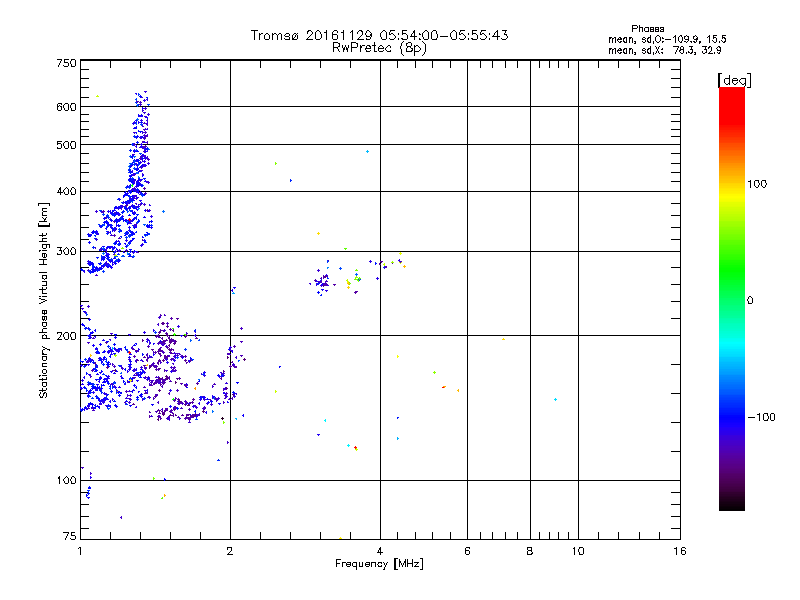Viewport: 800px width, 600px height.
Task: Click the 'RwPretec (8p)' subtitle
Action: (379, 48)
